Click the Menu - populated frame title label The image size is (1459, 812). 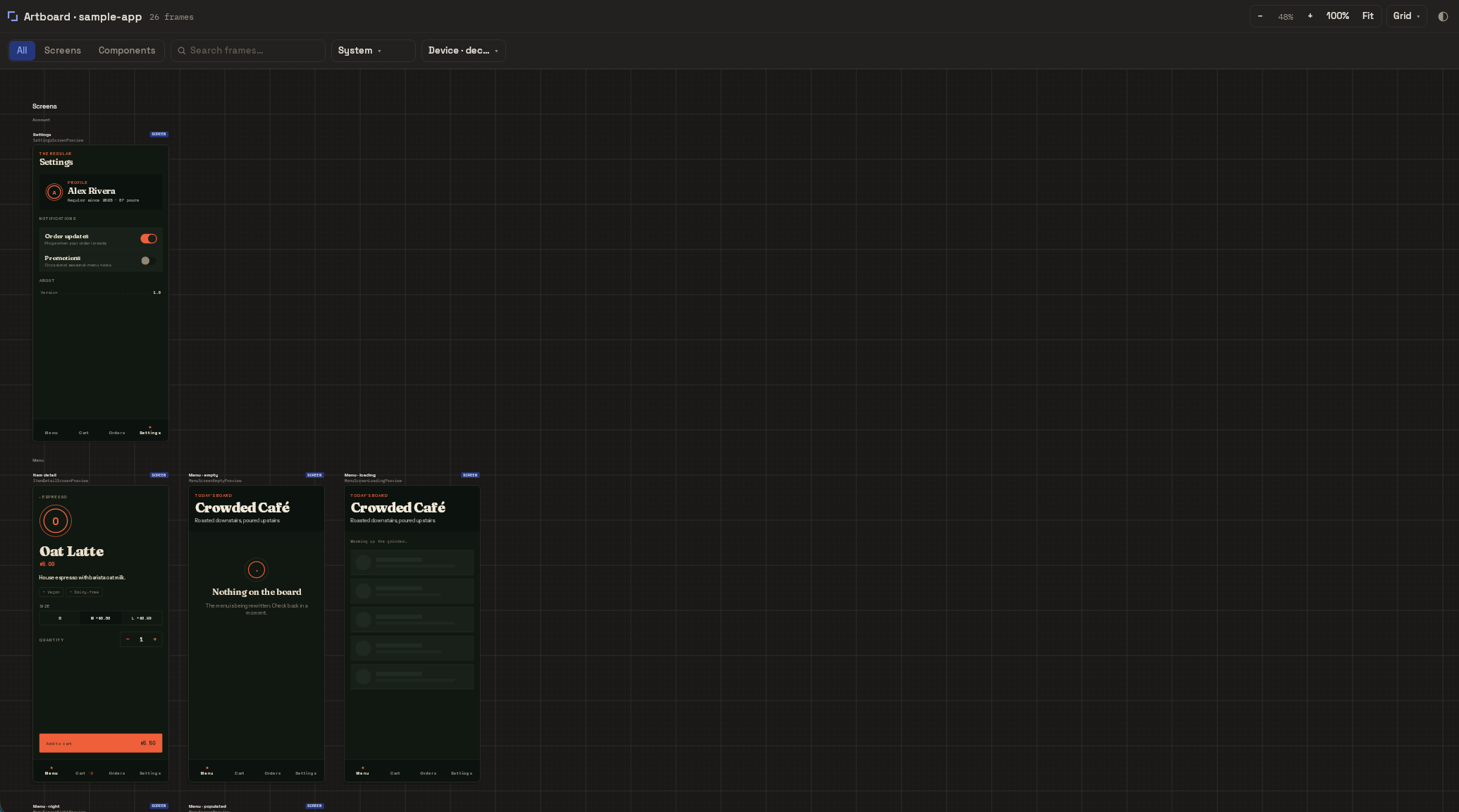pyautogui.click(x=208, y=806)
